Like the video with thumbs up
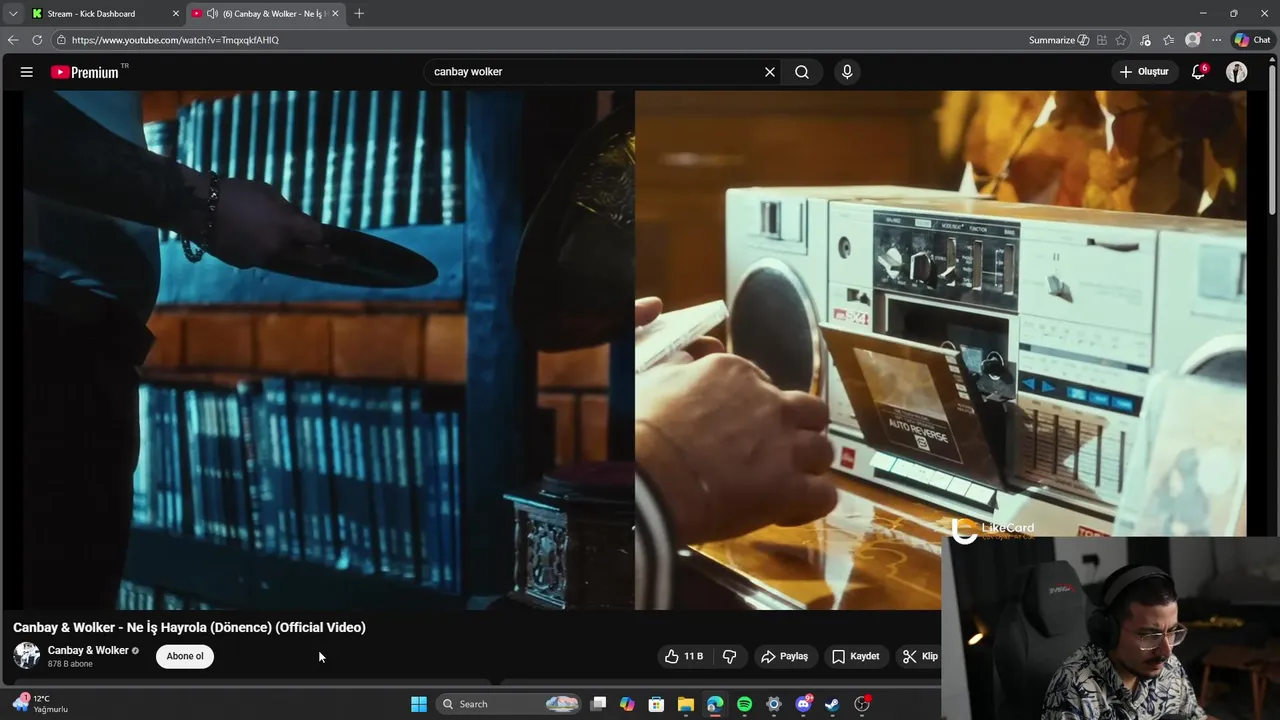 pyautogui.click(x=684, y=656)
